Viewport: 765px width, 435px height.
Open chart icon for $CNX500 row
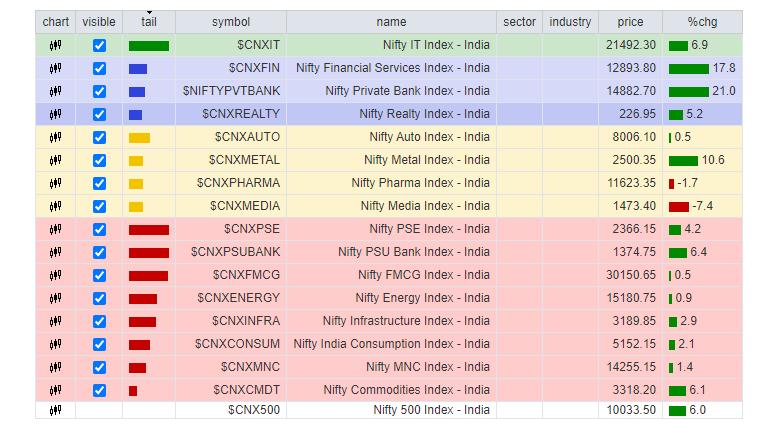coord(55,410)
